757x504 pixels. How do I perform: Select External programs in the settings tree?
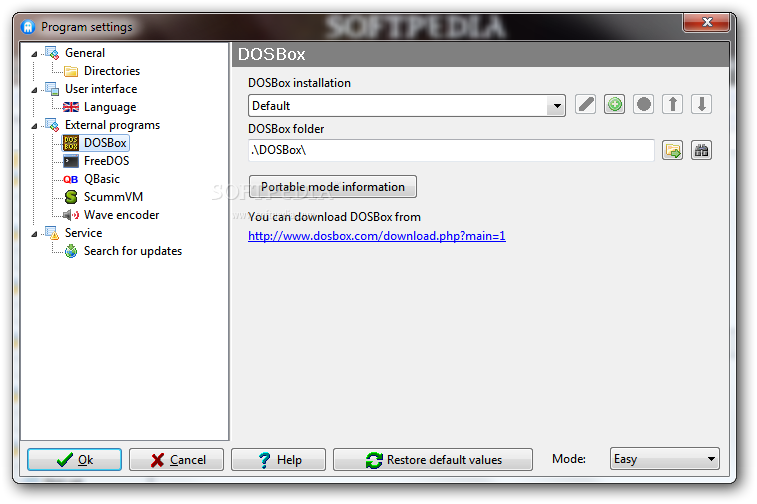(x=112, y=125)
